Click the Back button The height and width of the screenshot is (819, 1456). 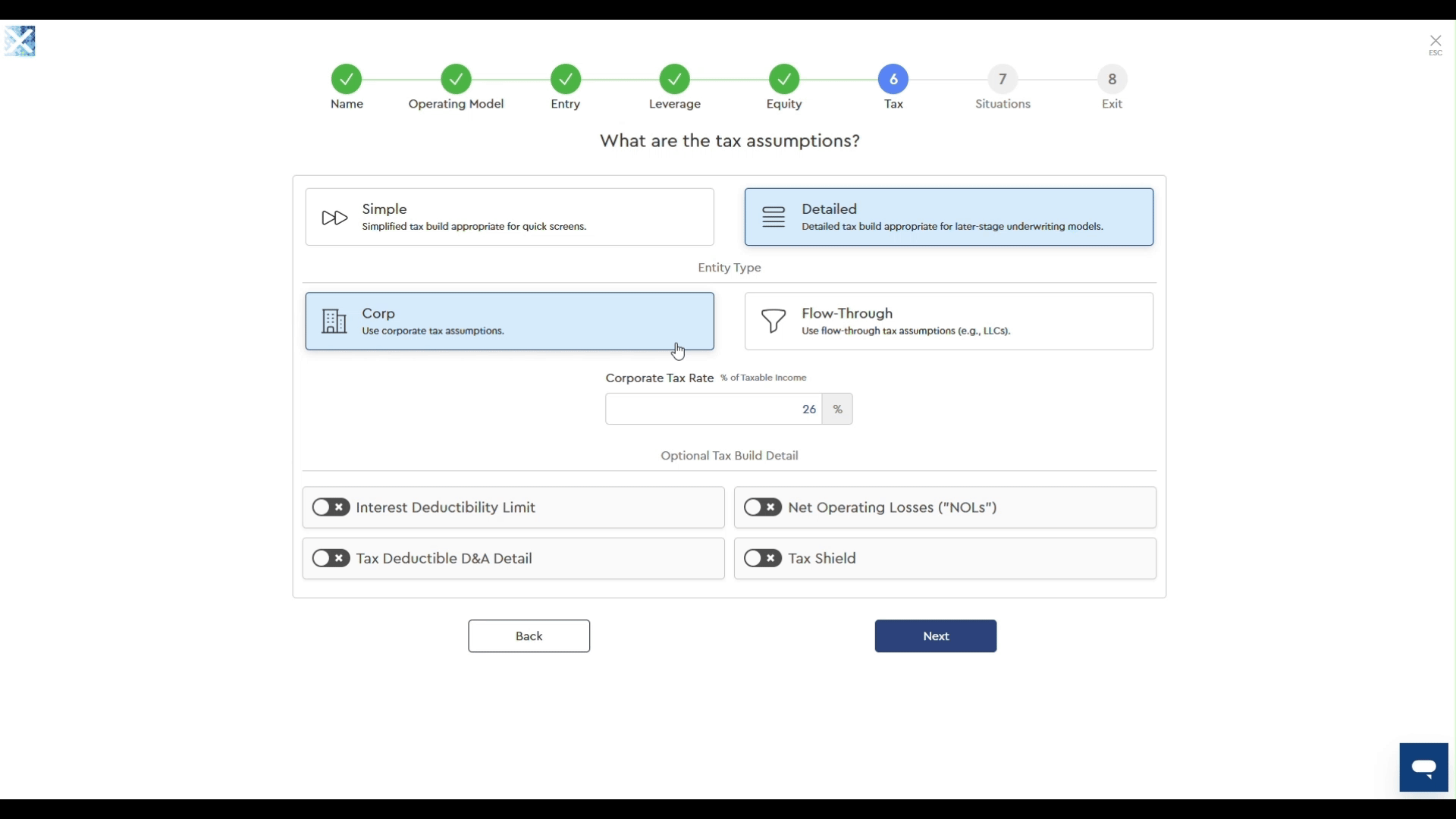point(529,636)
